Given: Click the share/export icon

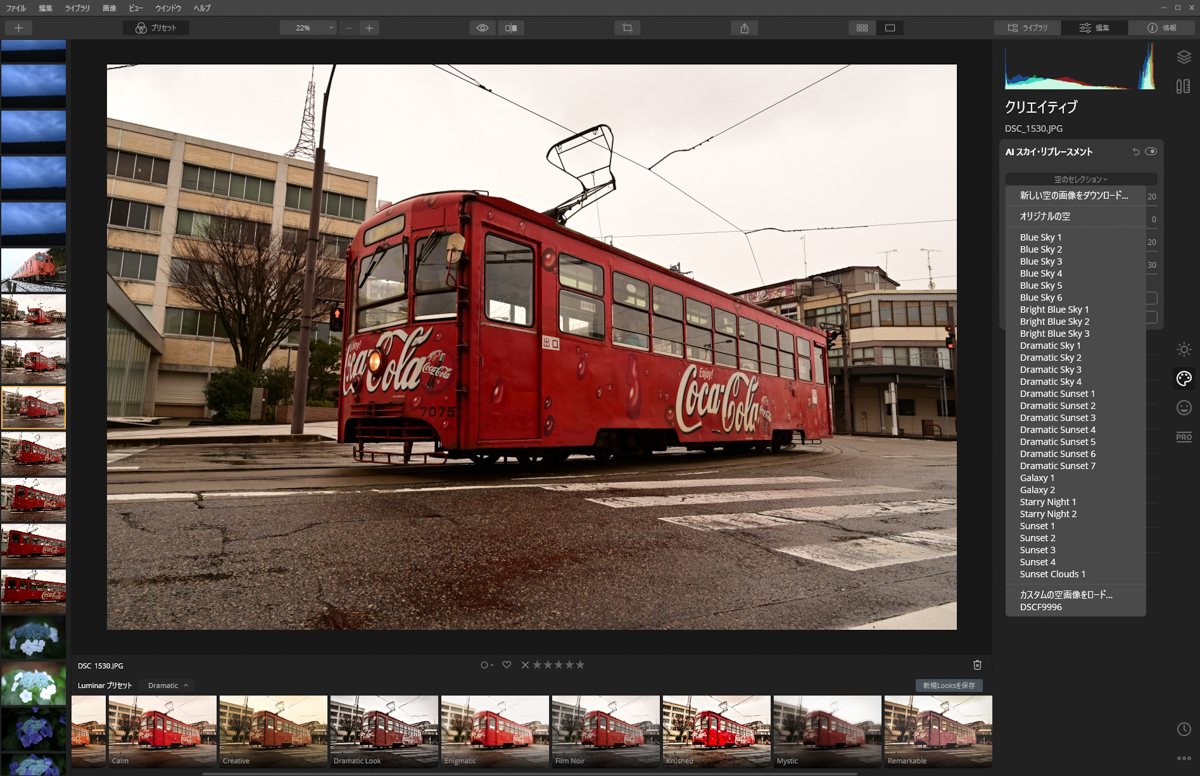Looking at the screenshot, I should [x=744, y=28].
